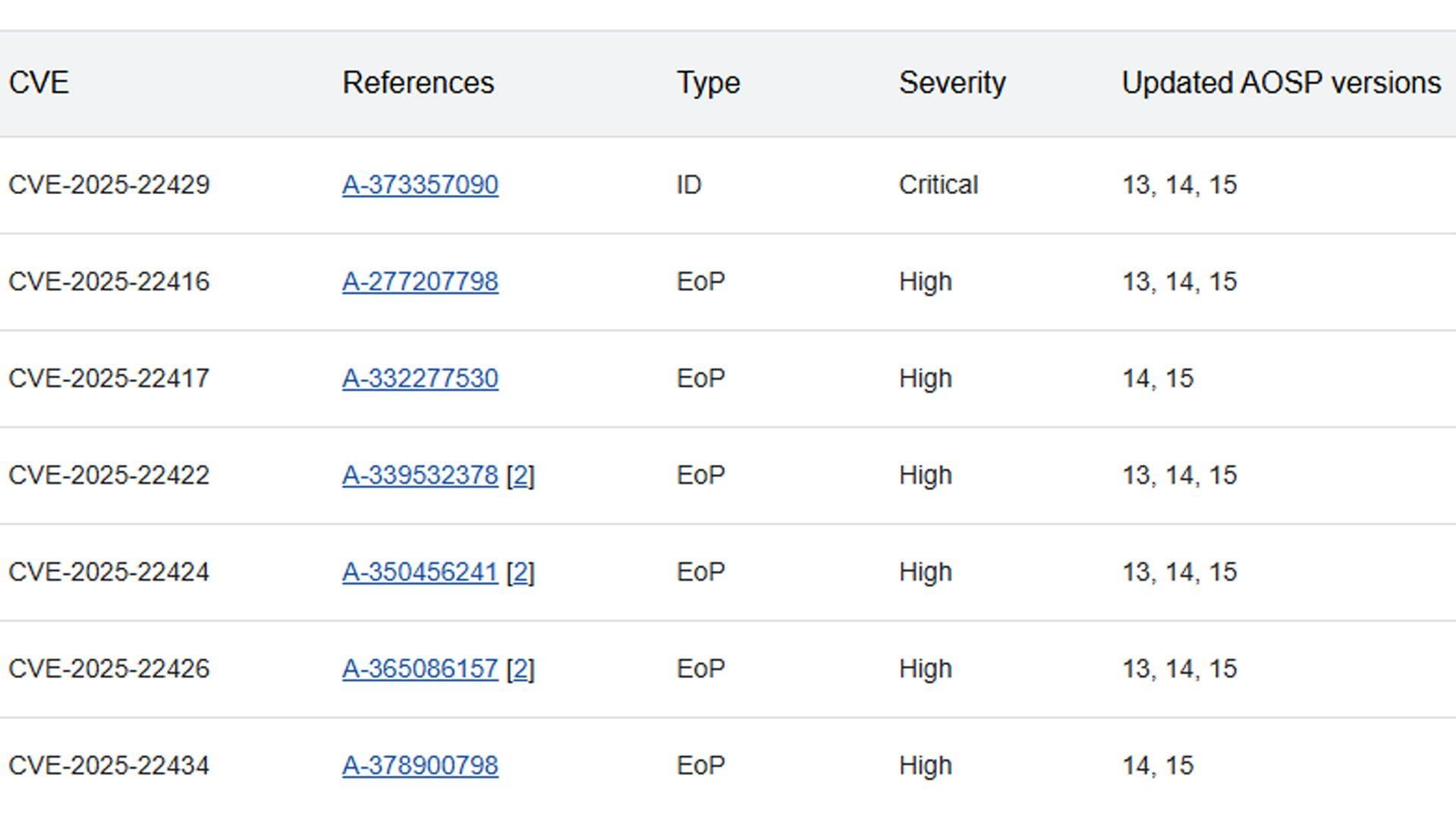Open reference link A-378900798
The width and height of the screenshot is (1456, 819).
(420, 765)
